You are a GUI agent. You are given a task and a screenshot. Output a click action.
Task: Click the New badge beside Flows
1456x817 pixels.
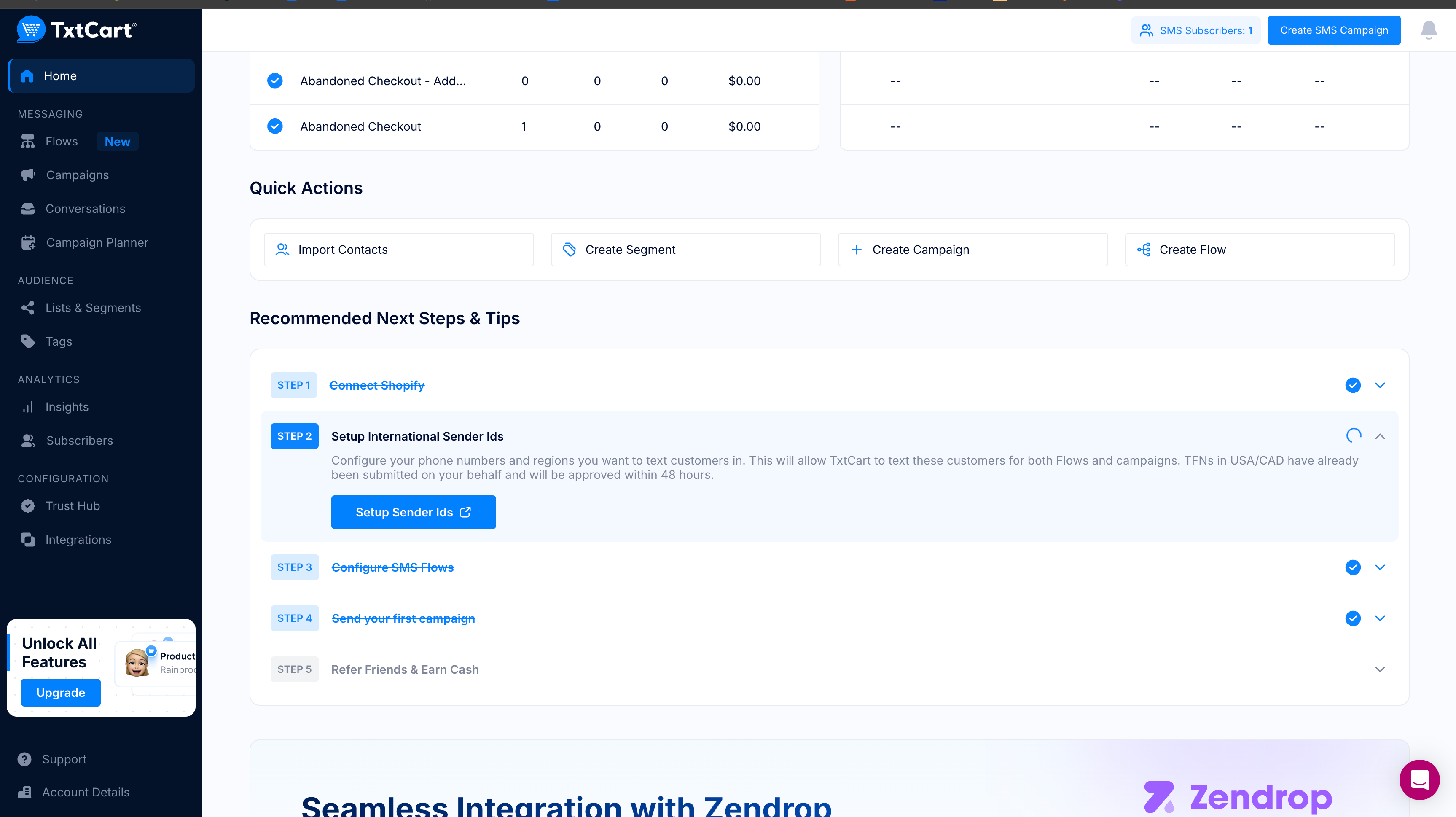pos(117,141)
